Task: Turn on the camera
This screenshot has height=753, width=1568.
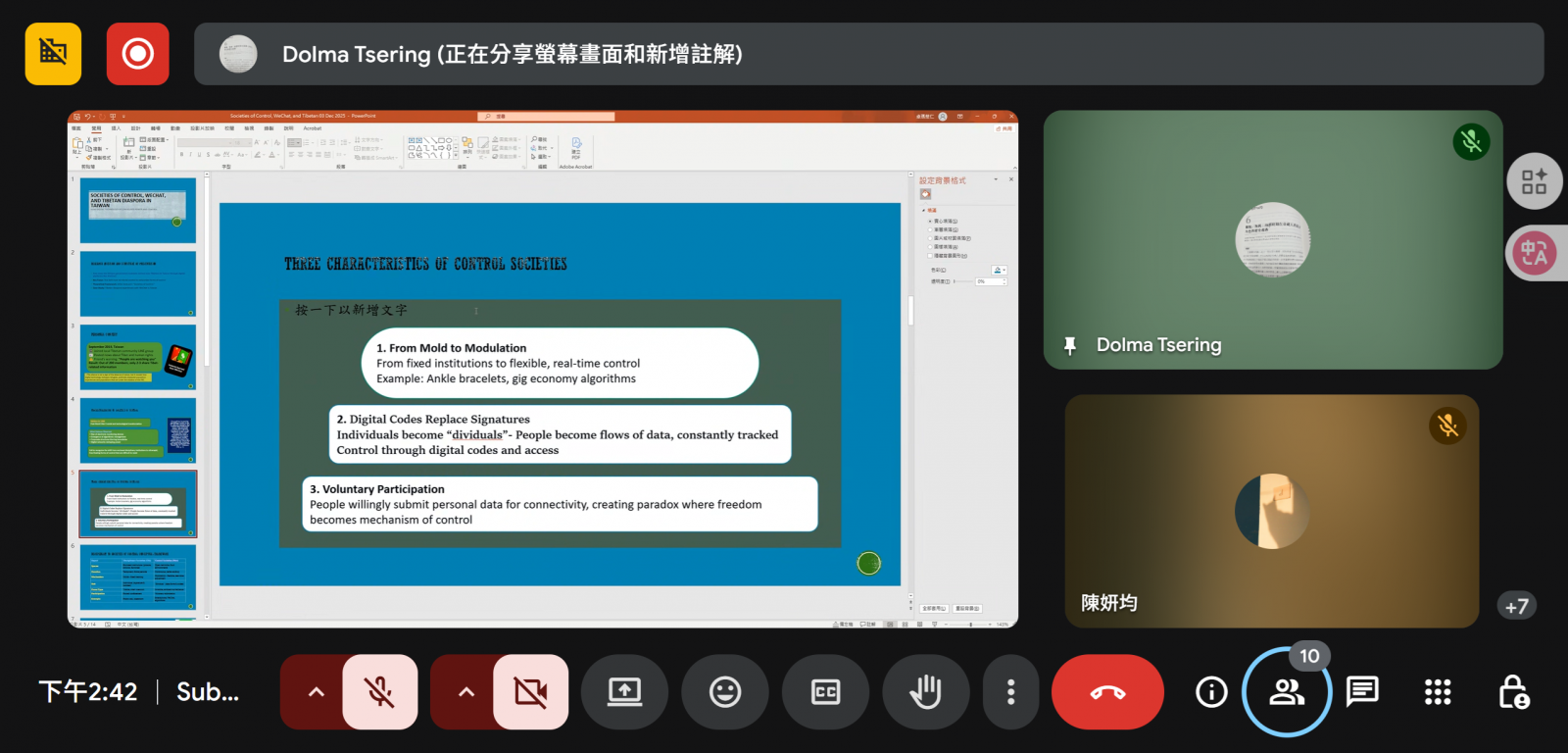Action: tap(530, 692)
